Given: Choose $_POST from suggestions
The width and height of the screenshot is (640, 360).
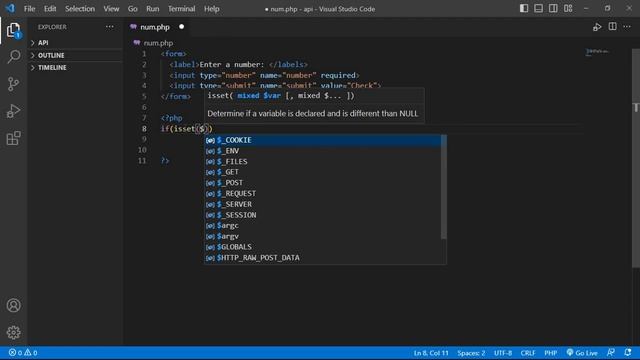Looking at the screenshot, I should [323, 183].
